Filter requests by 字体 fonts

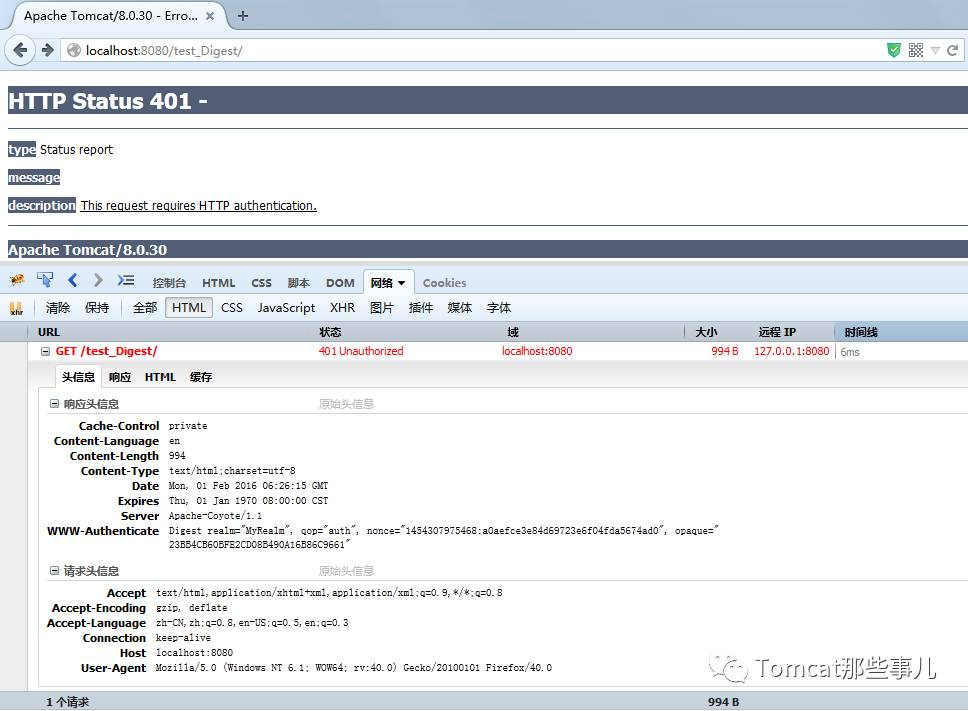pos(499,307)
